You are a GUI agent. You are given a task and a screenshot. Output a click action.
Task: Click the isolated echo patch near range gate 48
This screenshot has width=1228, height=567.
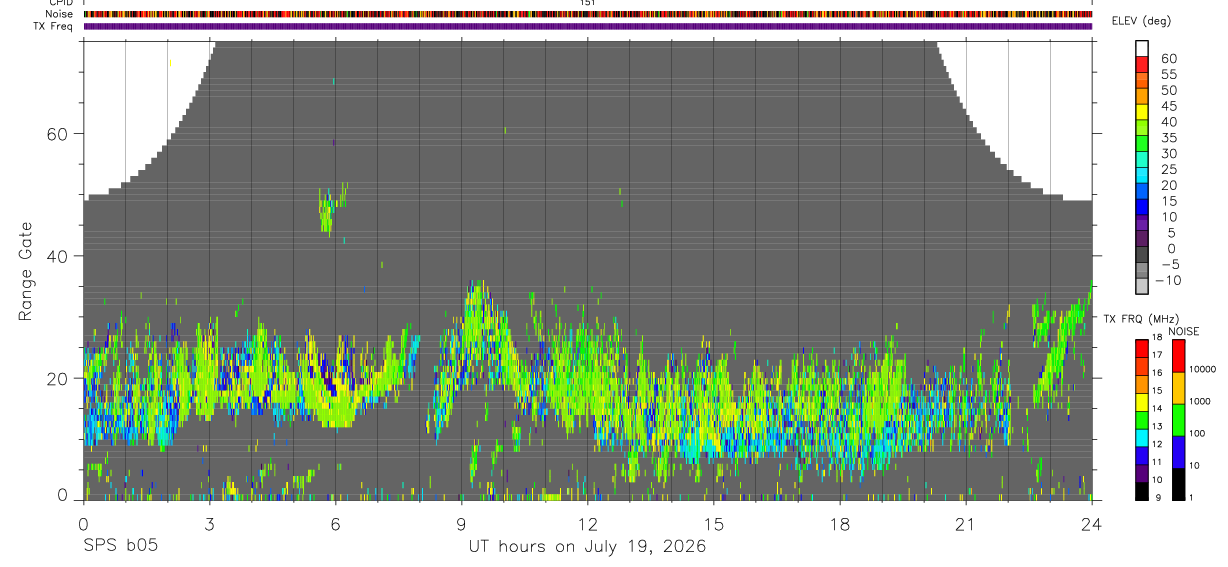tap(332, 208)
